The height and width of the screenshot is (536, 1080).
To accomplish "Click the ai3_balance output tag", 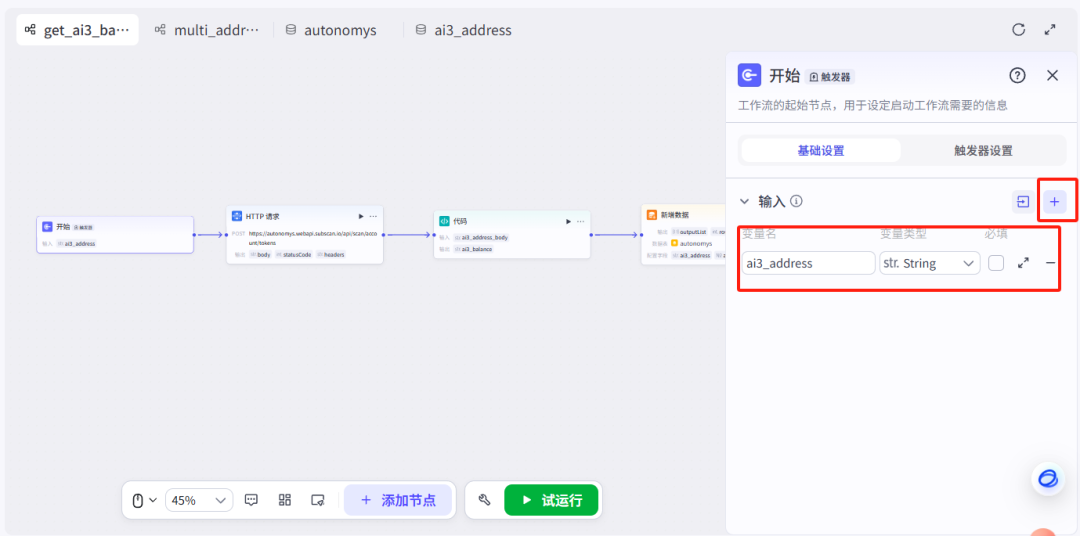I will pyautogui.click(x=473, y=249).
